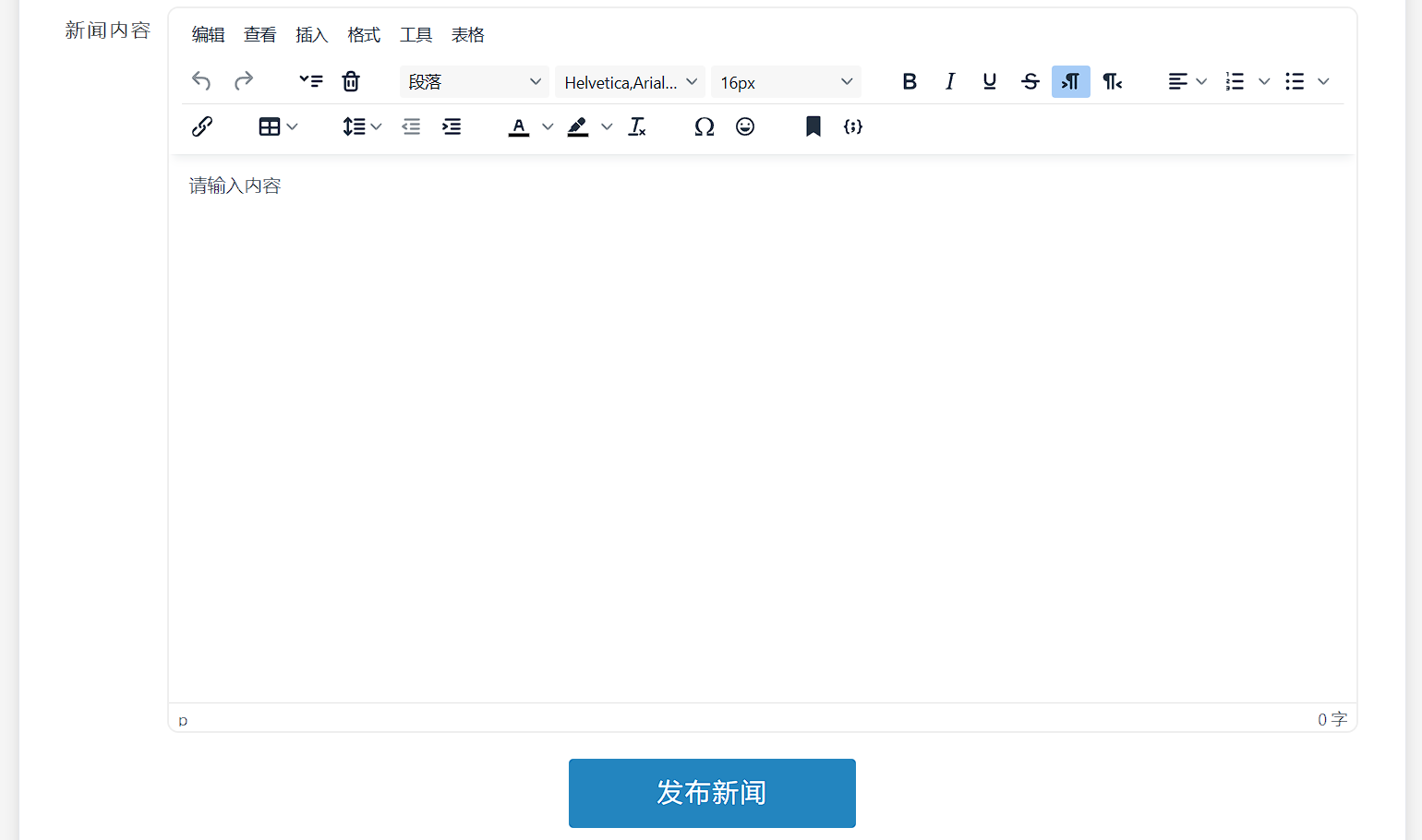Open the 格式 menu
This screenshot has height=840, width=1422.
[364, 35]
